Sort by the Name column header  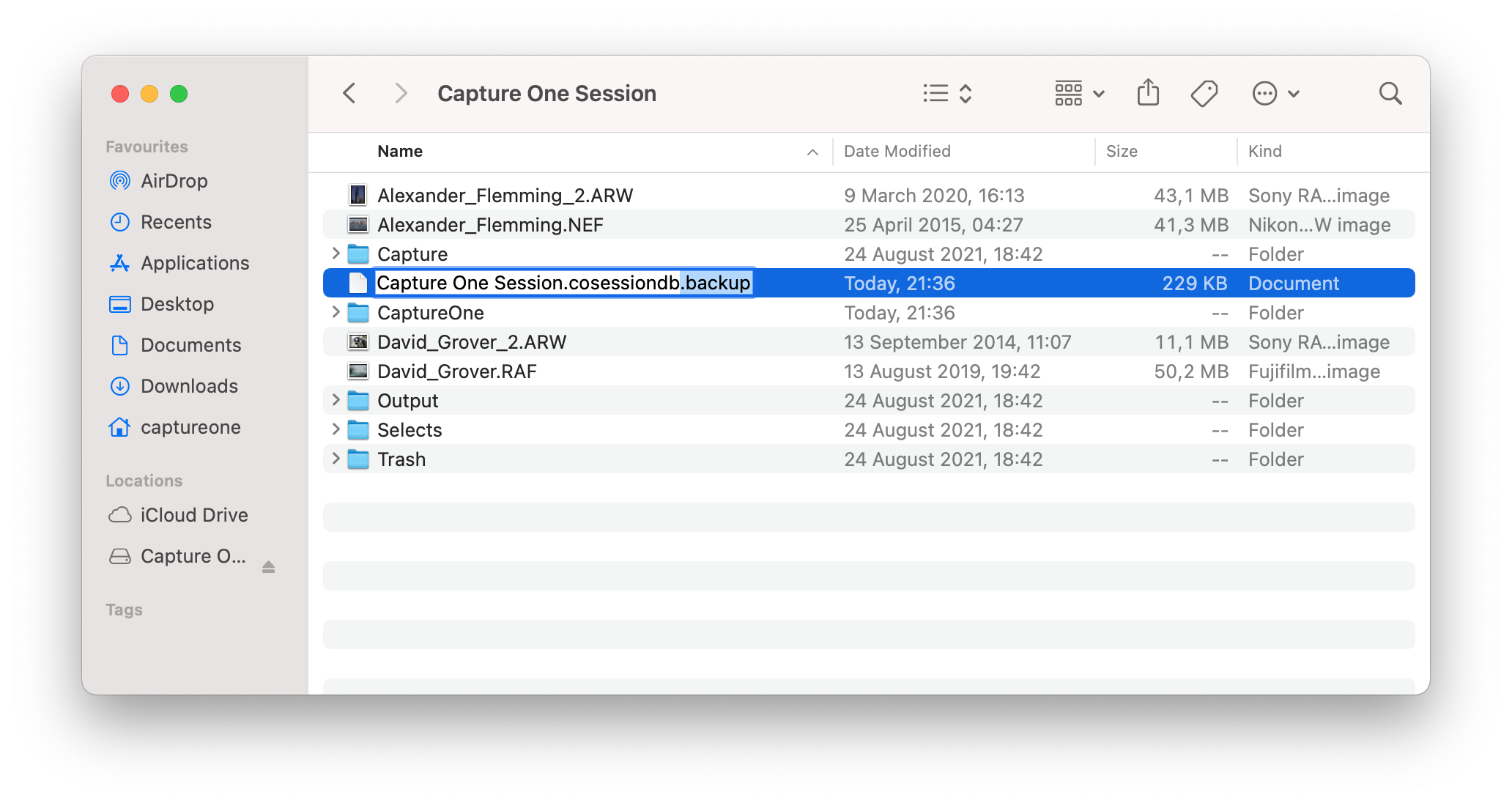400,152
